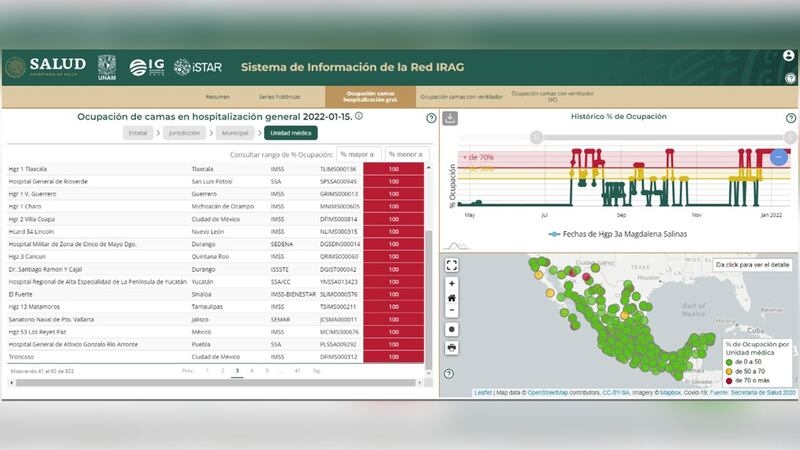Image resolution: width=800 pixels, height=450 pixels.
Task: Select the Hcard 34 Lincoln row
Action: pos(216,232)
